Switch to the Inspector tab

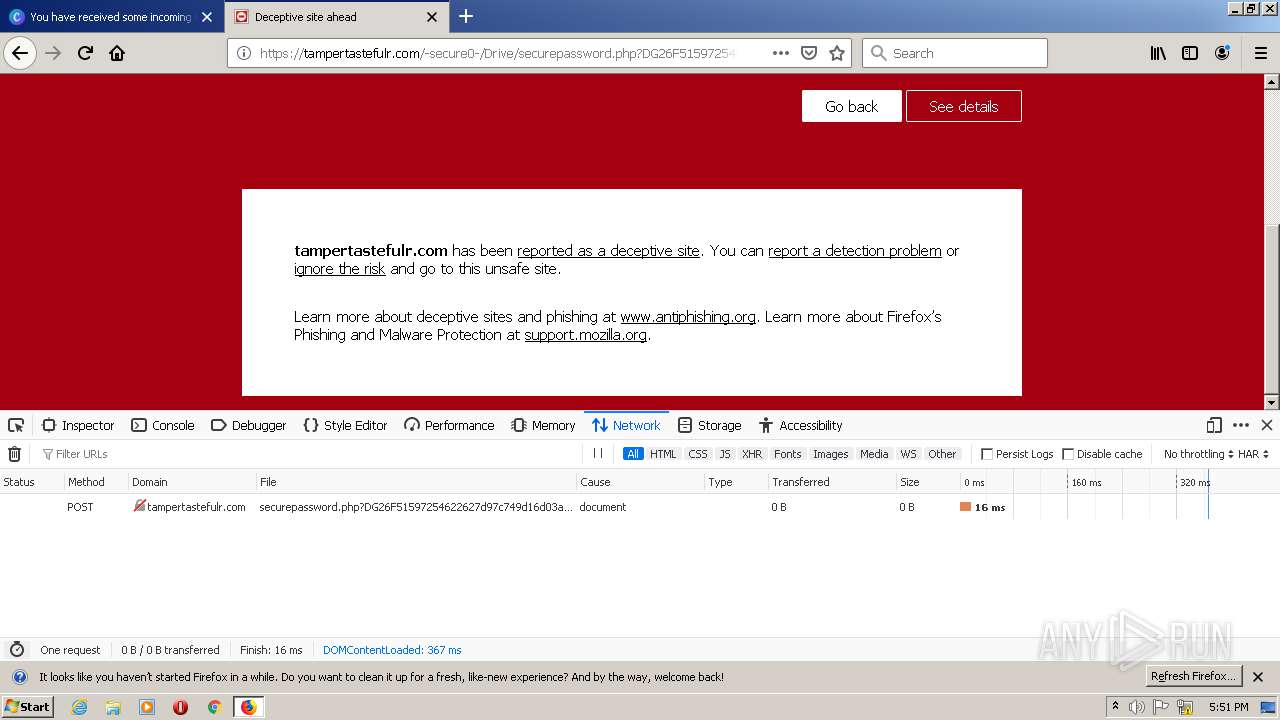78,425
